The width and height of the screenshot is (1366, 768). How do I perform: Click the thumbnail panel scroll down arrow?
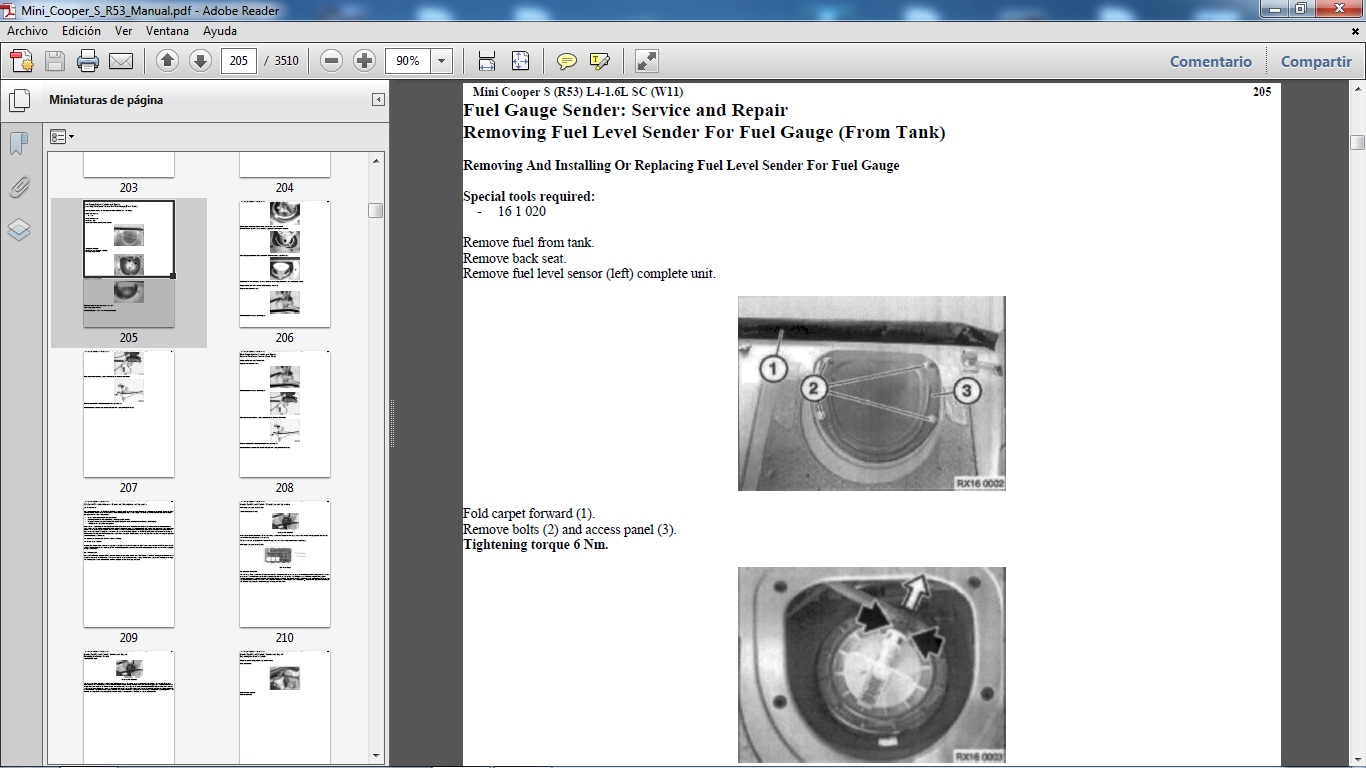376,756
